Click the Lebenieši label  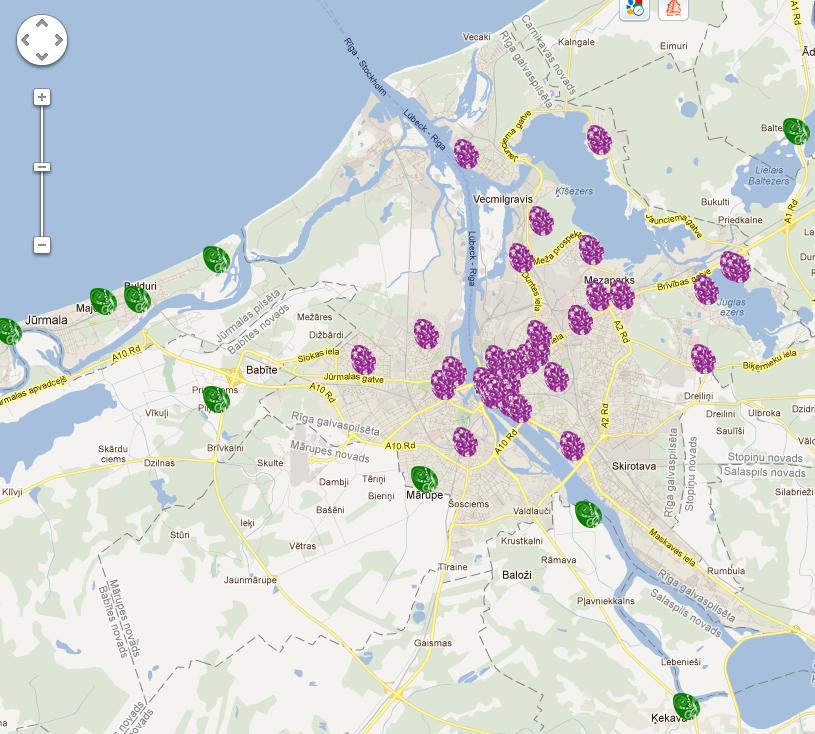681,662
